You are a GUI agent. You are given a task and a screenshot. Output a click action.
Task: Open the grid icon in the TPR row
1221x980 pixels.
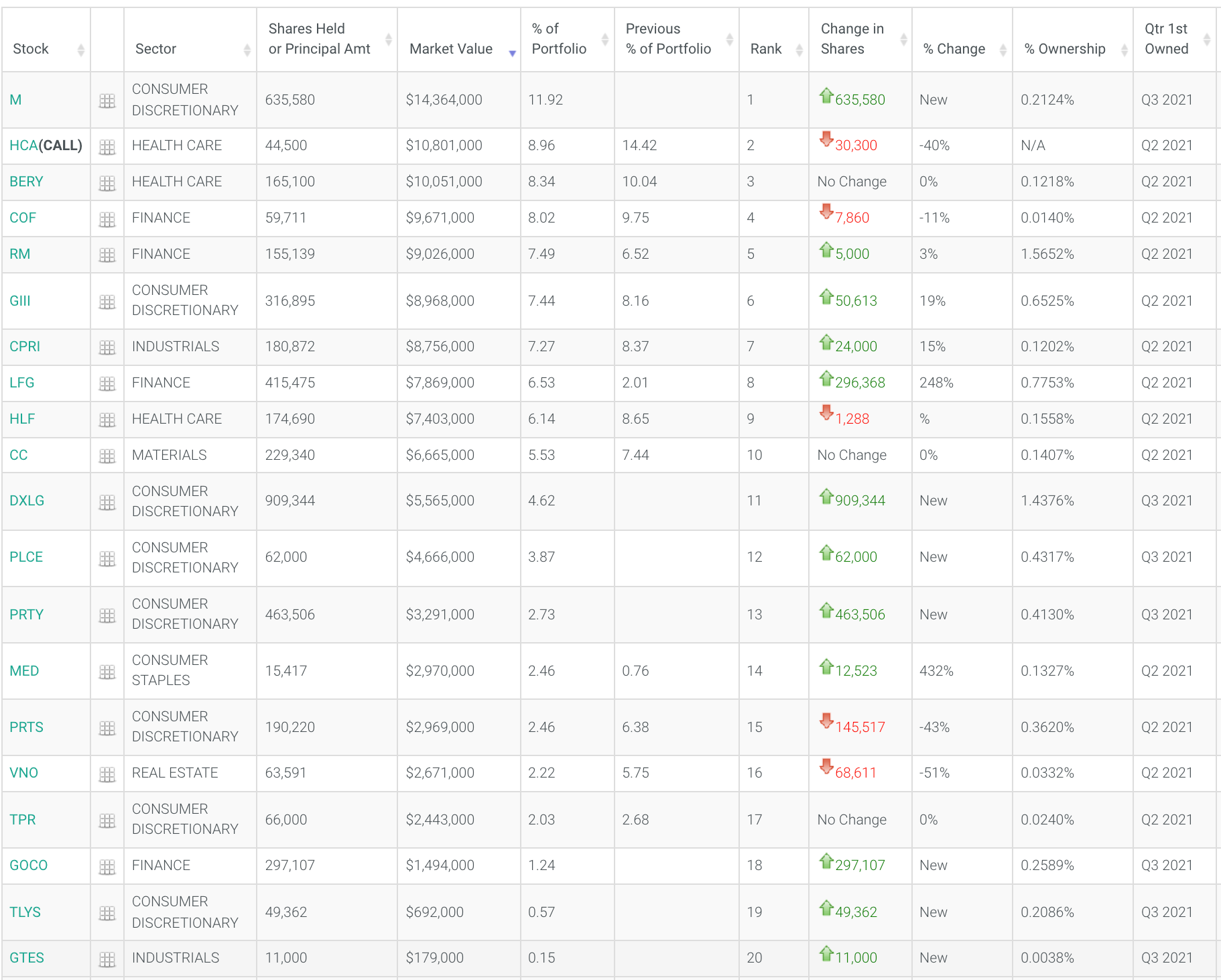click(107, 821)
